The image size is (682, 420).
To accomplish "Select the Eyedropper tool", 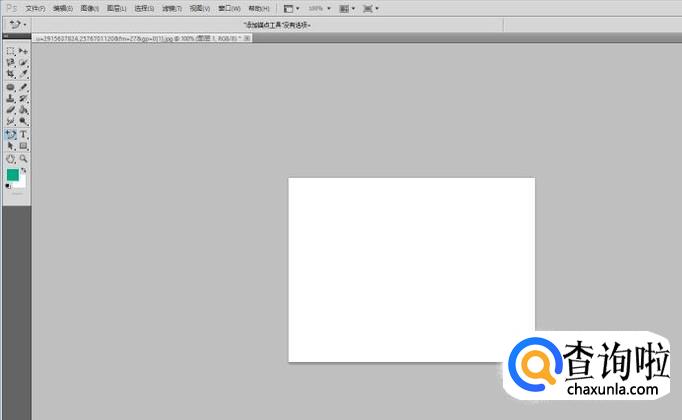I will click(23, 74).
